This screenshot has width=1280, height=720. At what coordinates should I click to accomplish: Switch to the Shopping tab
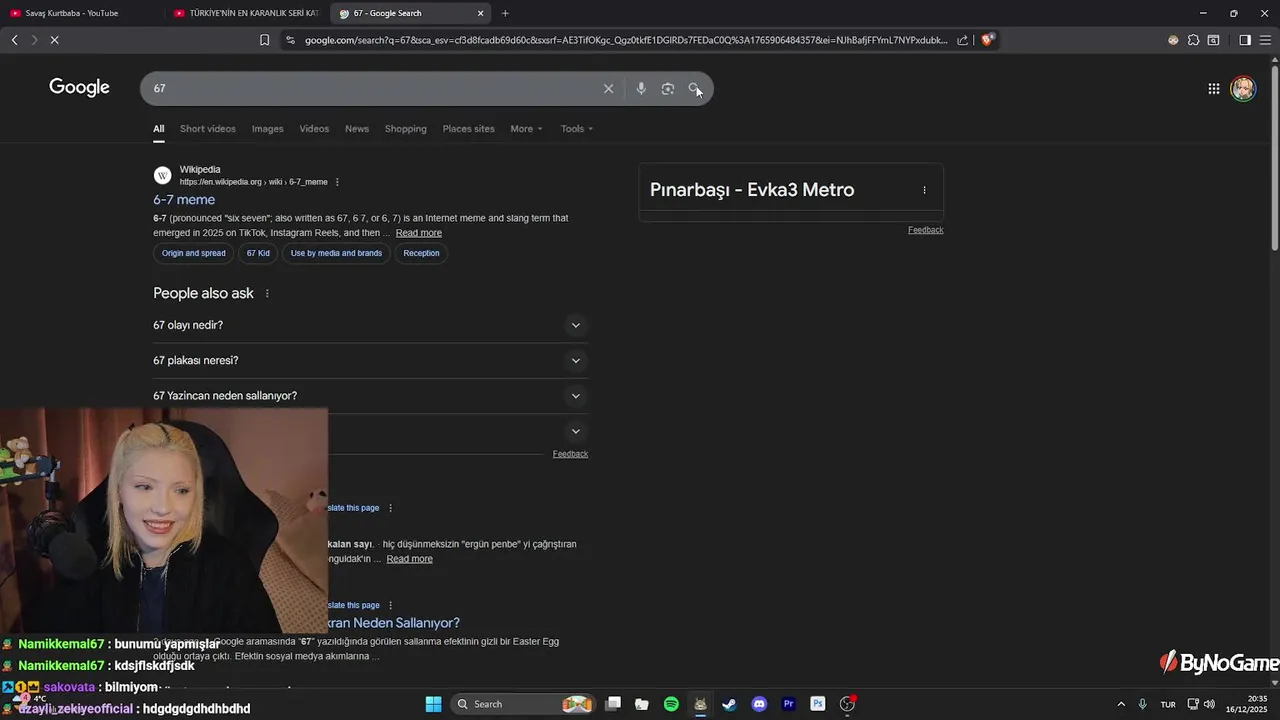tap(406, 129)
